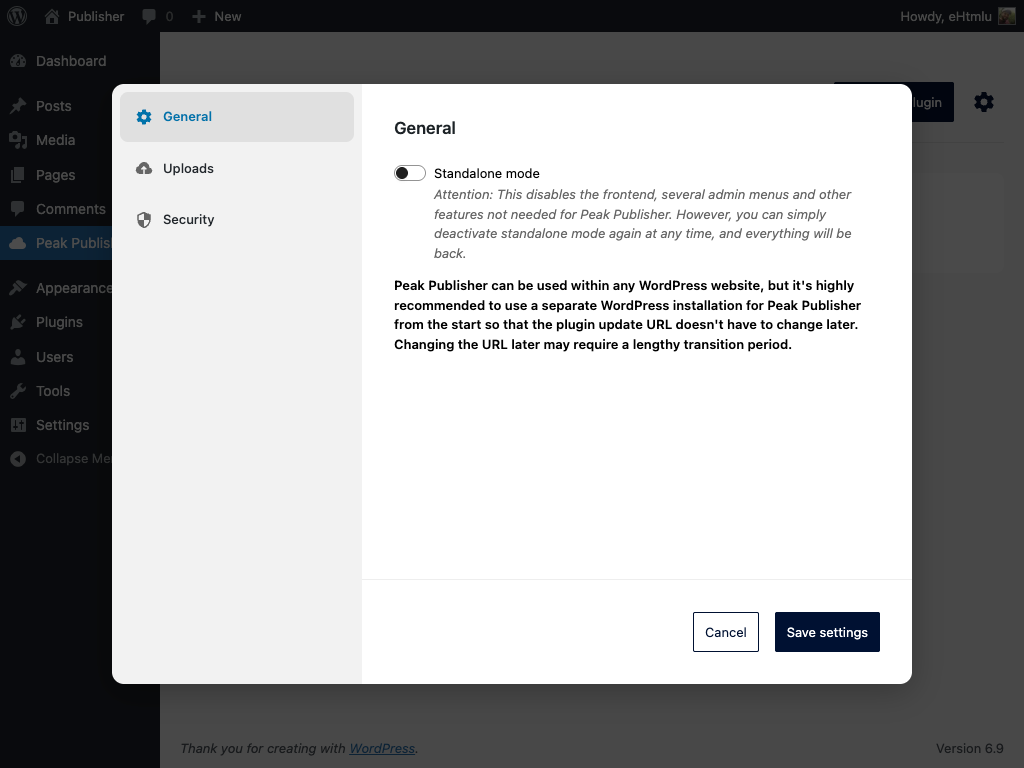Click the Posts pin icon

tap(18, 106)
